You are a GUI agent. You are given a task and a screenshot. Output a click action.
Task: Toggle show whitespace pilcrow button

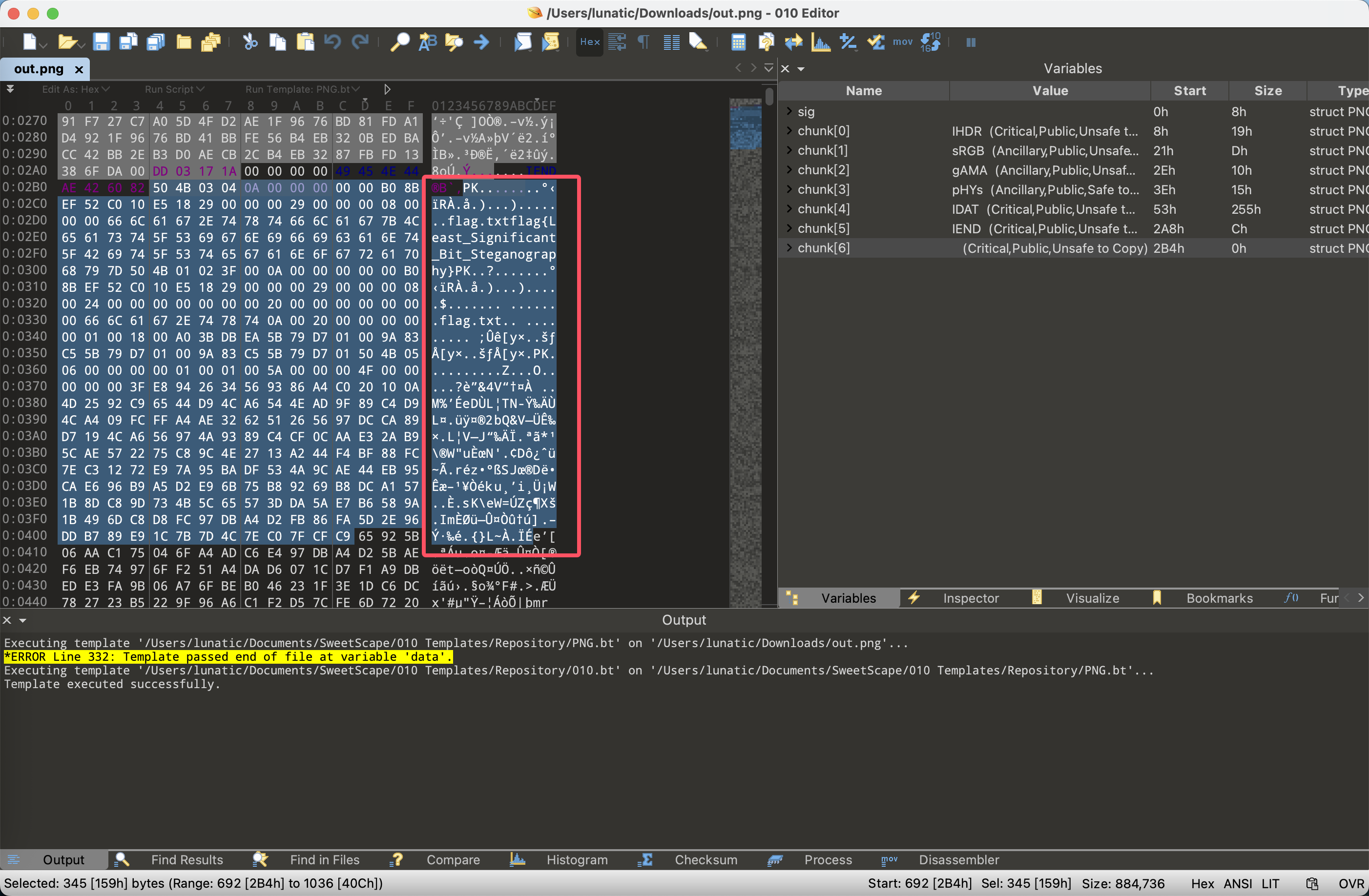[x=643, y=42]
